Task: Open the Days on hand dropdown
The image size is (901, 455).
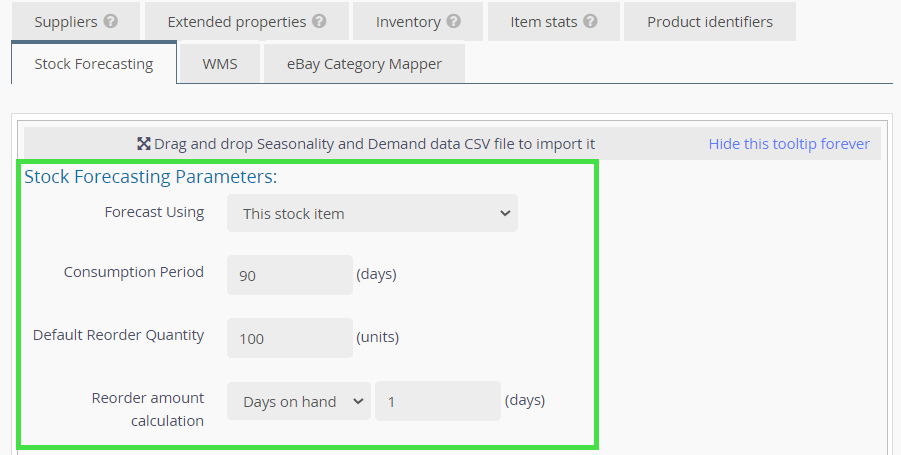Action: point(298,401)
